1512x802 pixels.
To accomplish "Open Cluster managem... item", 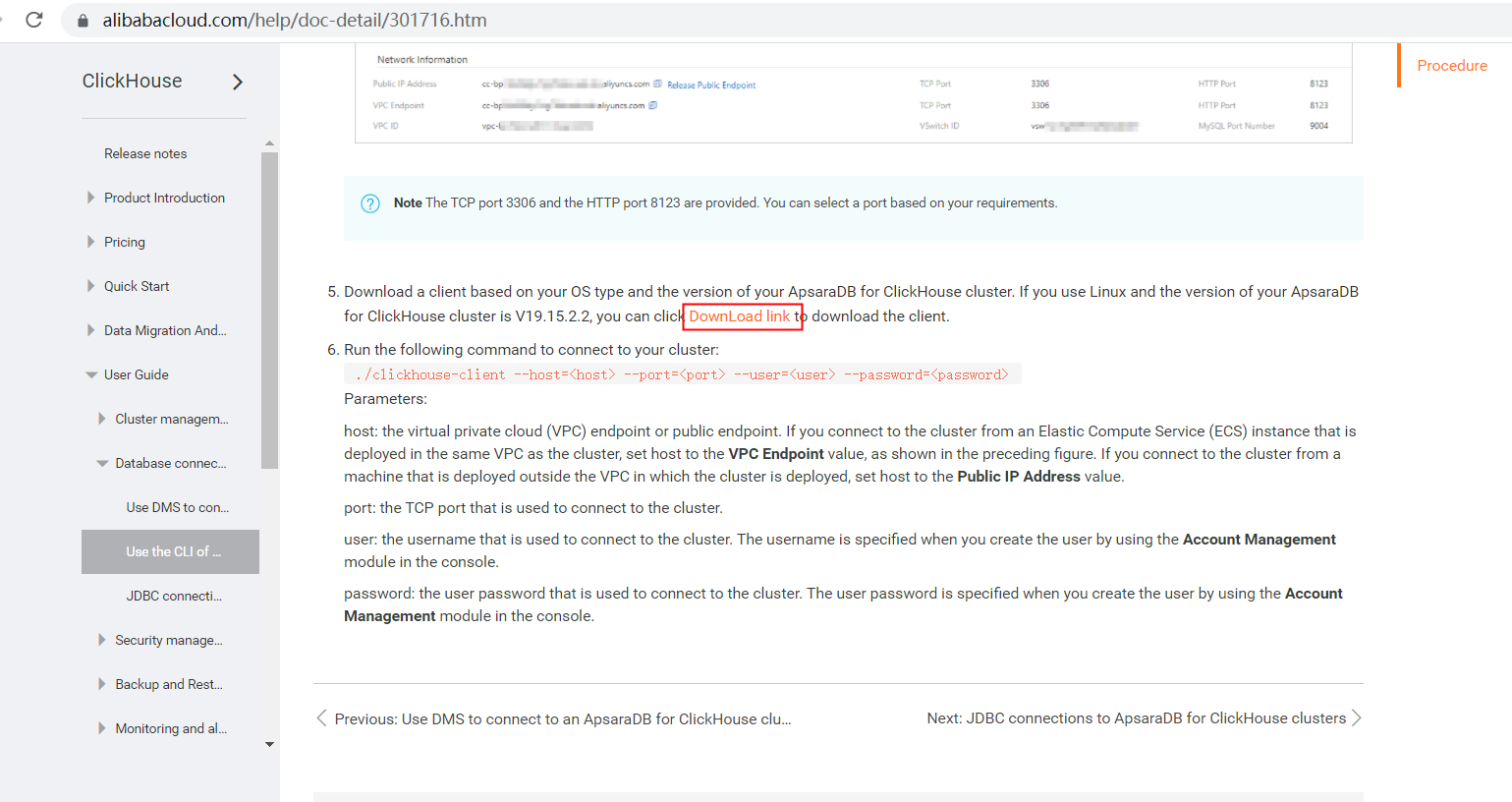I will pos(172,419).
